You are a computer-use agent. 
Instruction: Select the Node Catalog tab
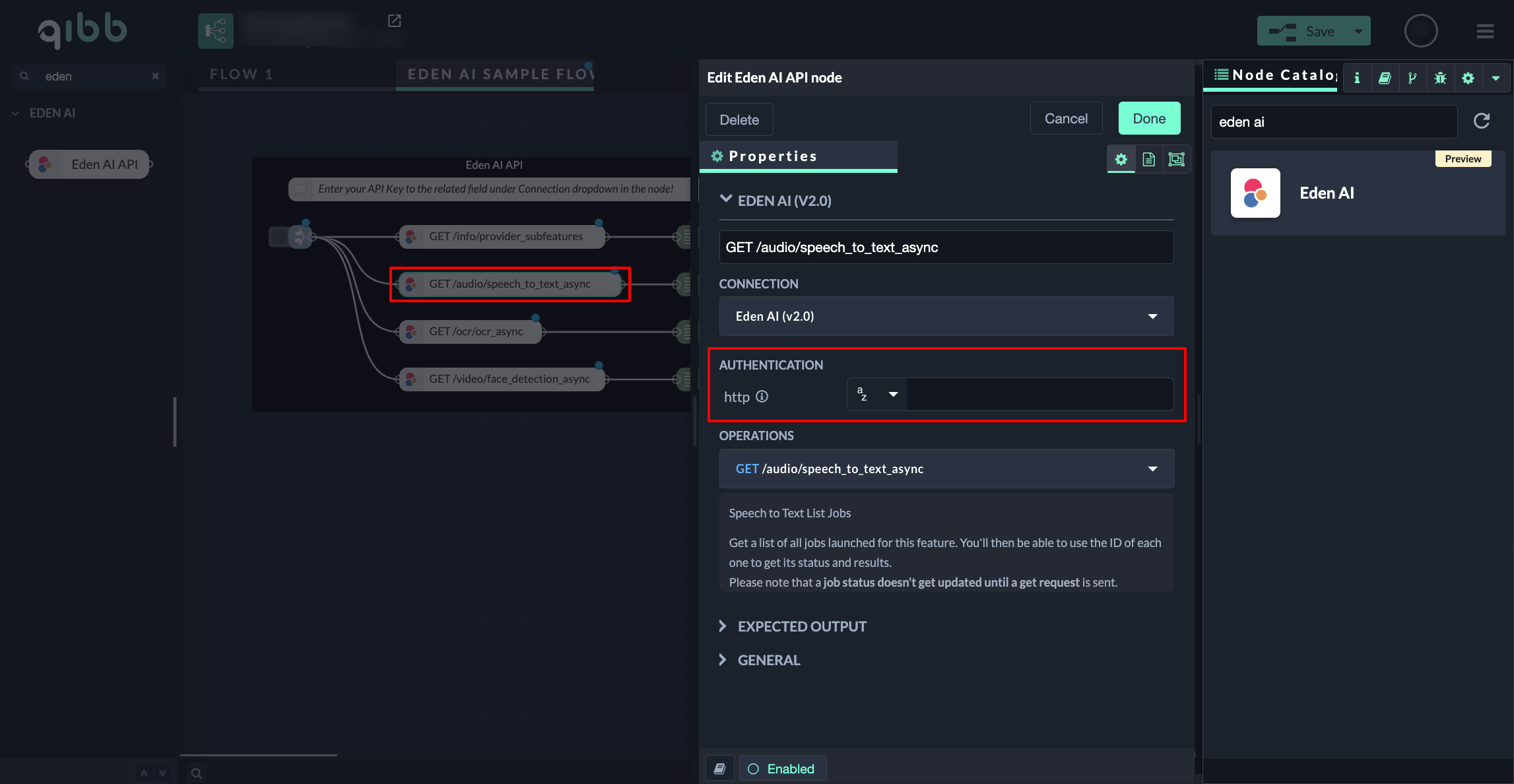click(1274, 75)
